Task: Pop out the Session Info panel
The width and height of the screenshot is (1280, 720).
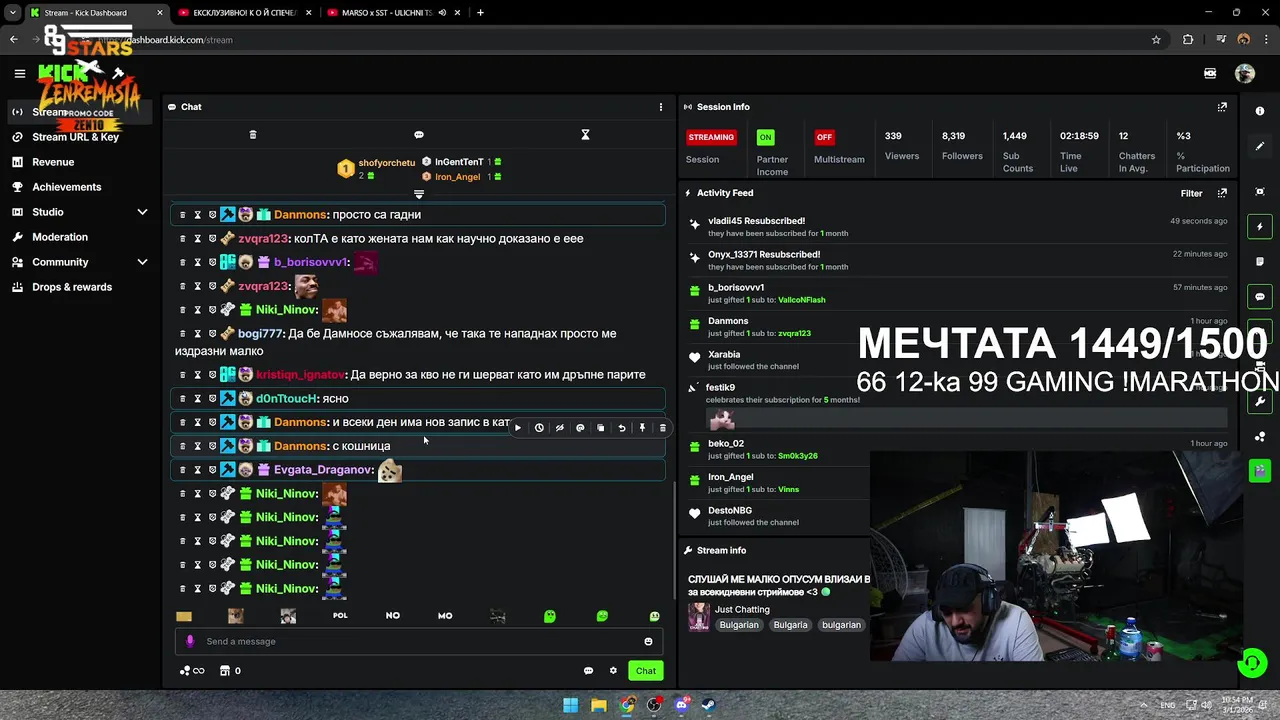Action: point(1222,107)
